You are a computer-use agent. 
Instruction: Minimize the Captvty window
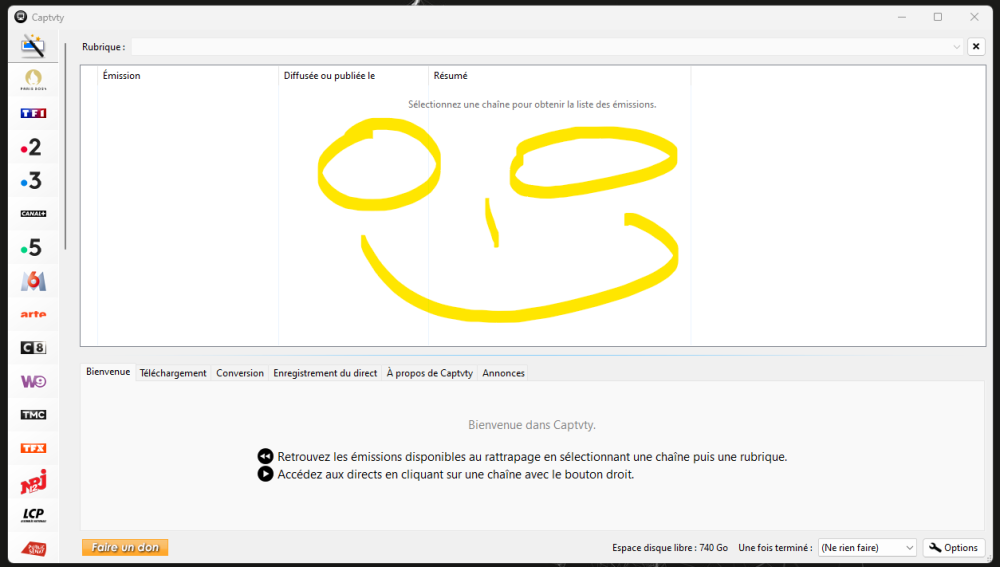(x=902, y=17)
